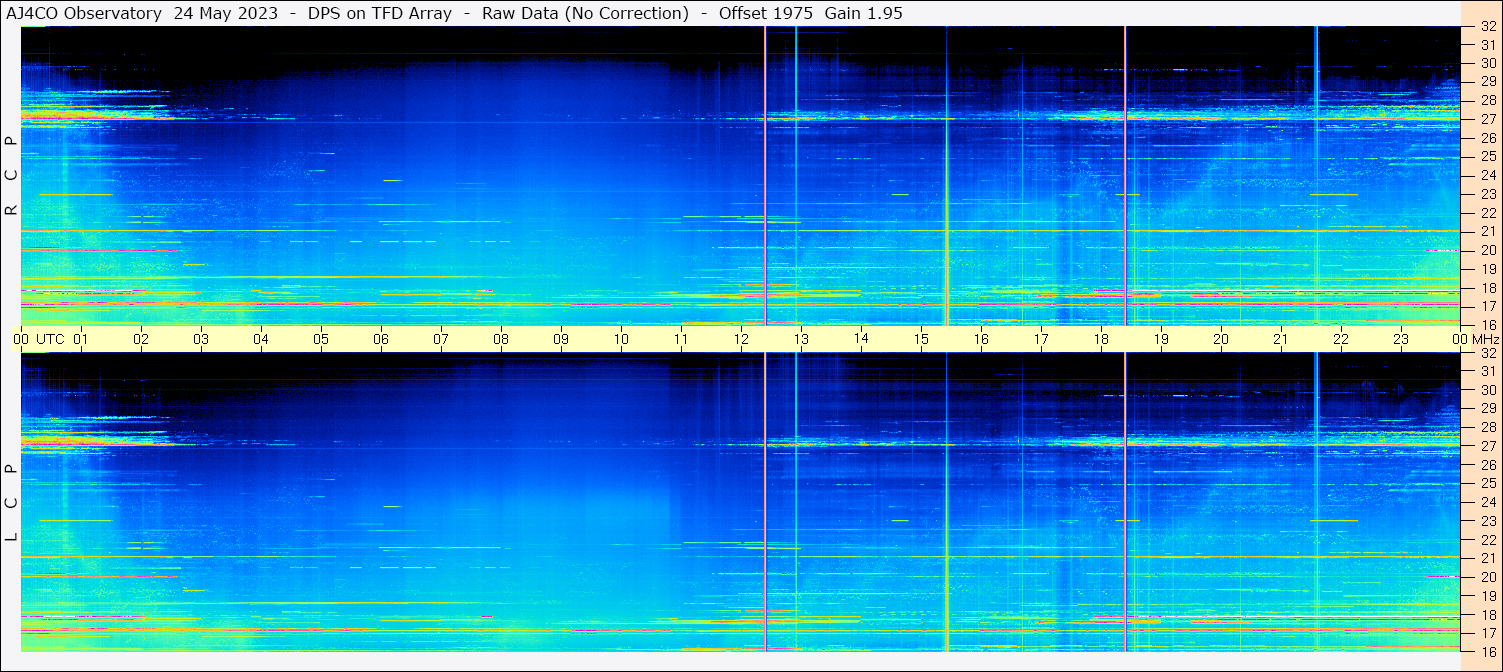Viewport: 1503px width, 672px height.
Task: Click the 23 MHz label of LCP panel
Action: coord(1487,521)
